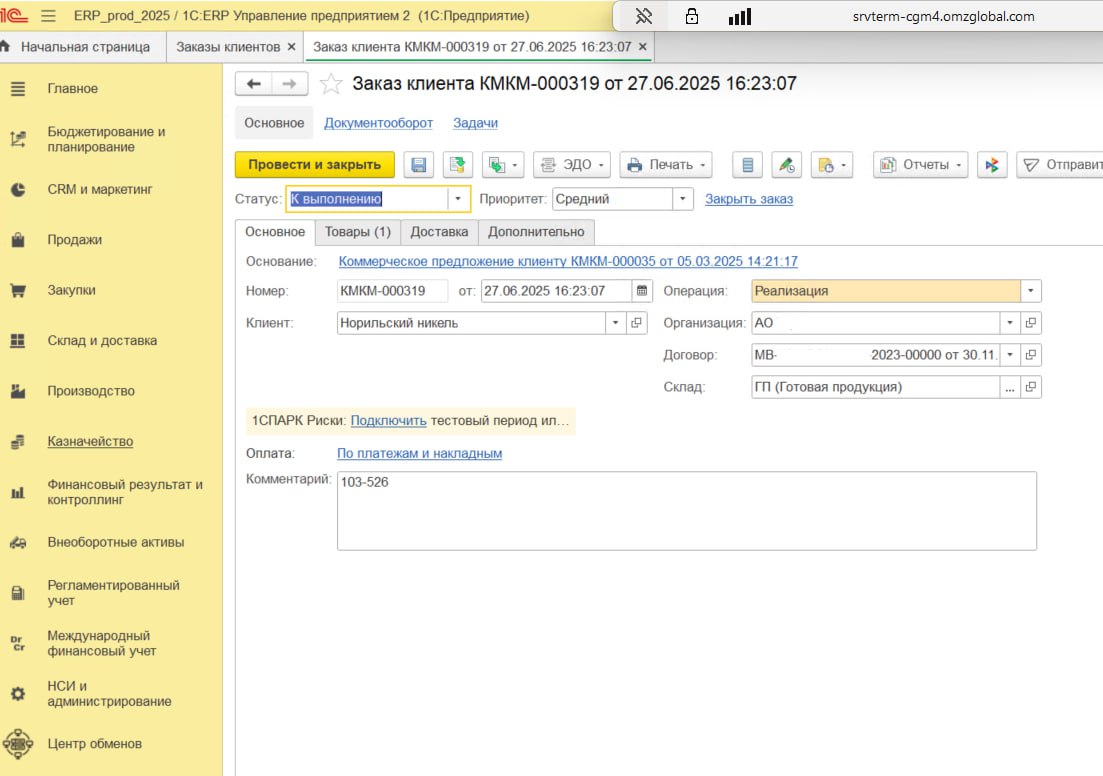Open the network signal bars in connection bar
Image resolution: width=1103 pixels, height=776 pixels.
[x=739, y=16]
